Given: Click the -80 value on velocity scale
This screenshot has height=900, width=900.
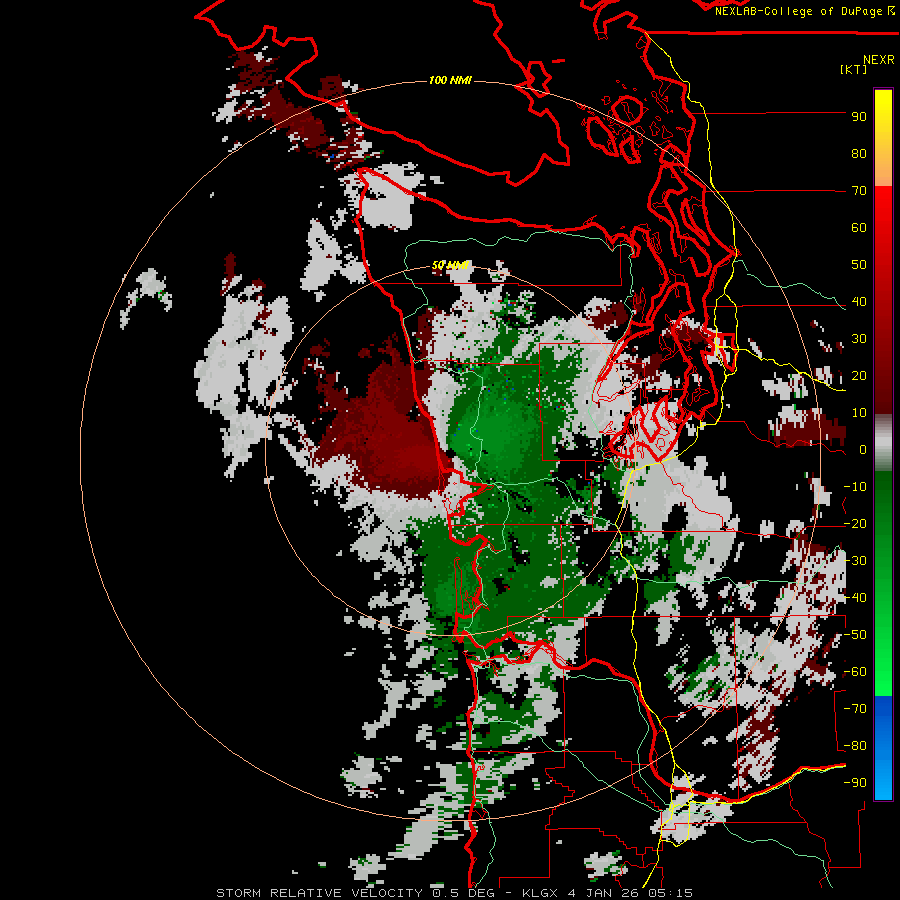Looking at the screenshot, I should [855, 746].
